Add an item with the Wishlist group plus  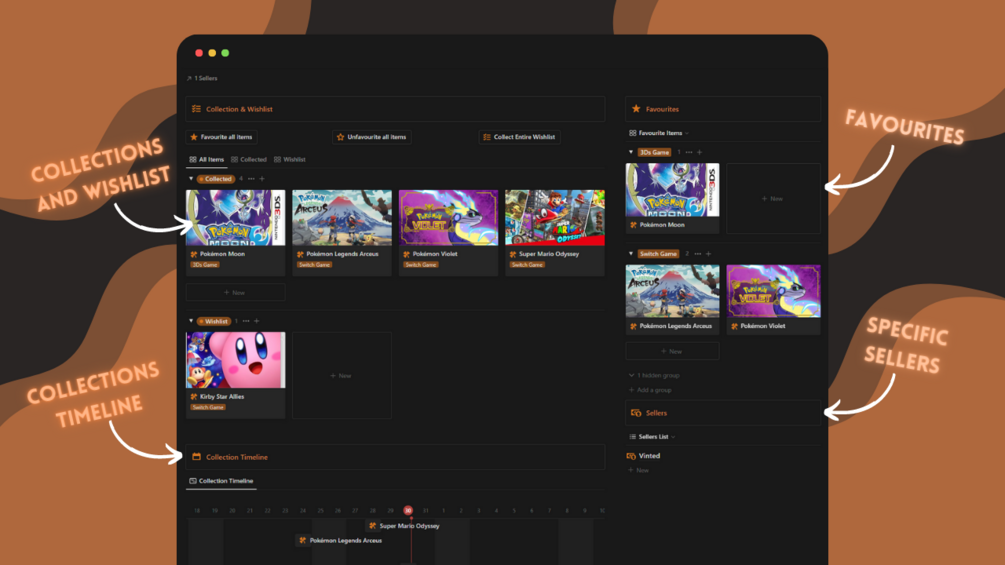(x=256, y=321)
